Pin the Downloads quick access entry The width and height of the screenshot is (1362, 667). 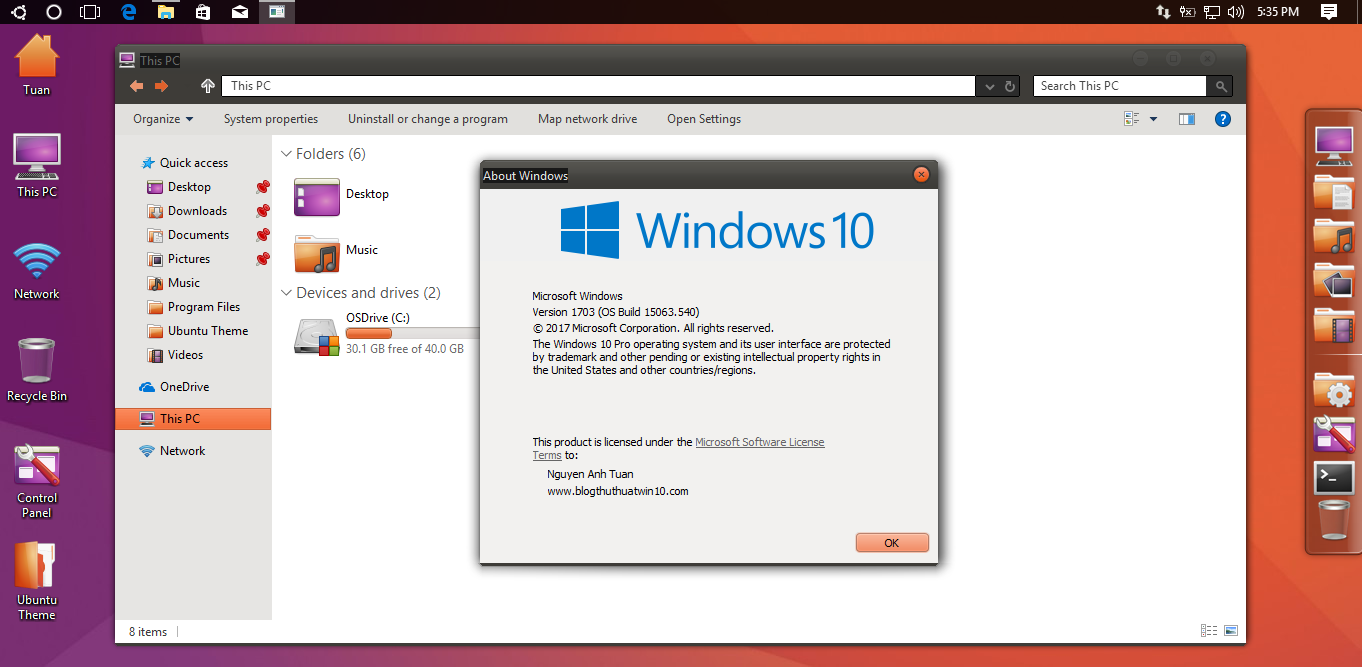tap(262, 210)
